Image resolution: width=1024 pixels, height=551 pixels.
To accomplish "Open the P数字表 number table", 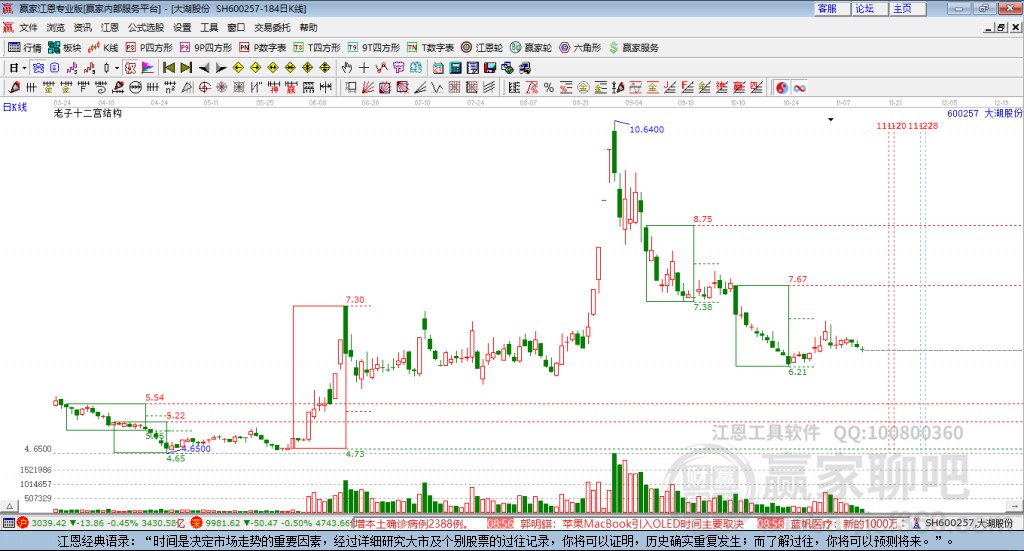I will pos(262,48).
